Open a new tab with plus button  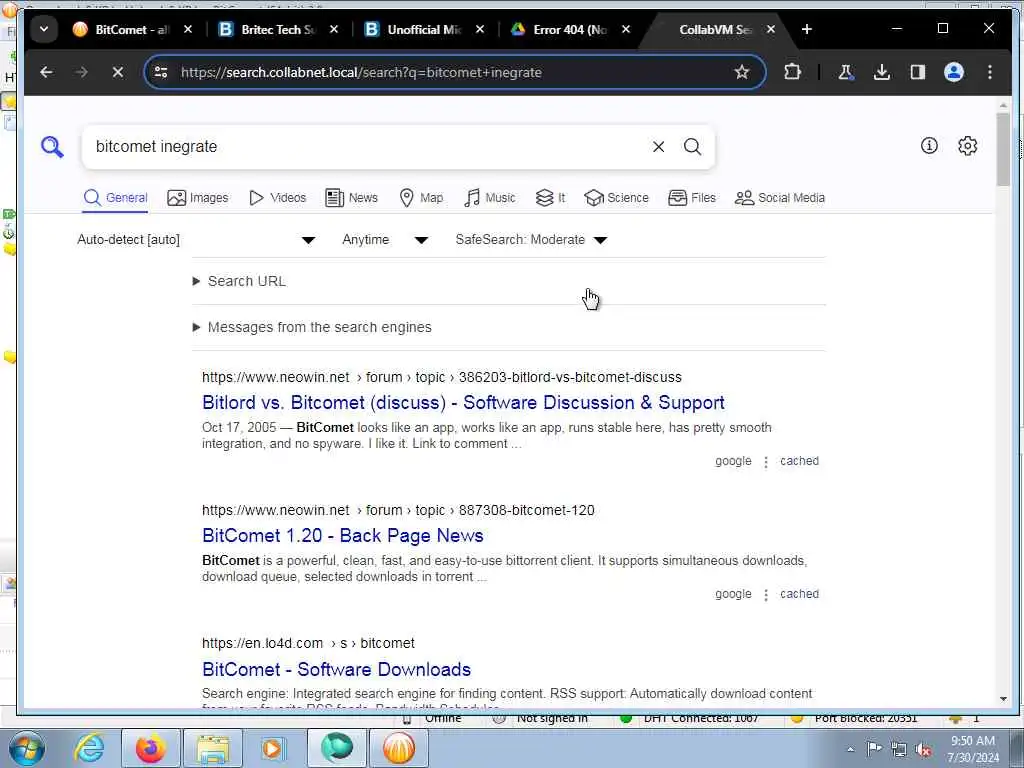coord(807,29)
